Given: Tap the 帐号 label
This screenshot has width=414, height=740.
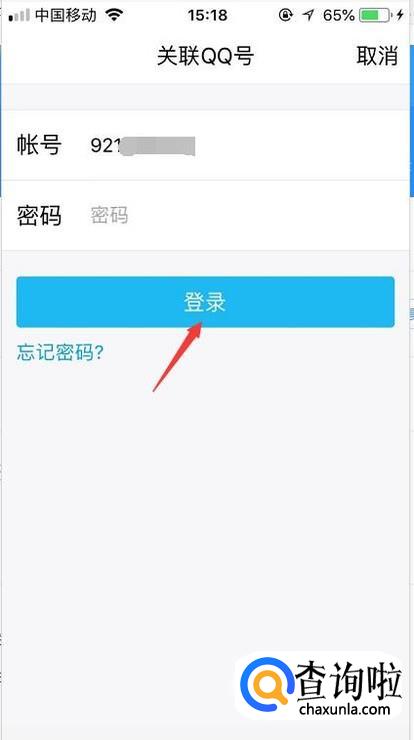Looking at the screenshot, I should click(39, 145).
